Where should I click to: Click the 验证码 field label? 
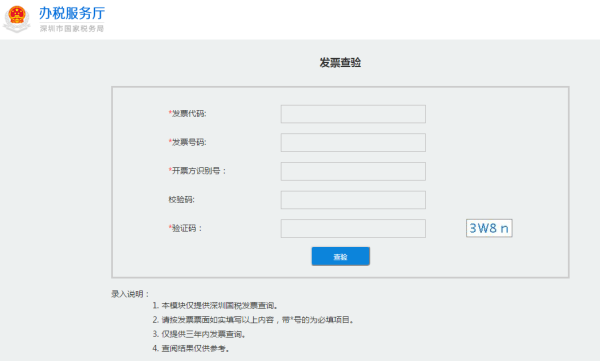[185, 228]
